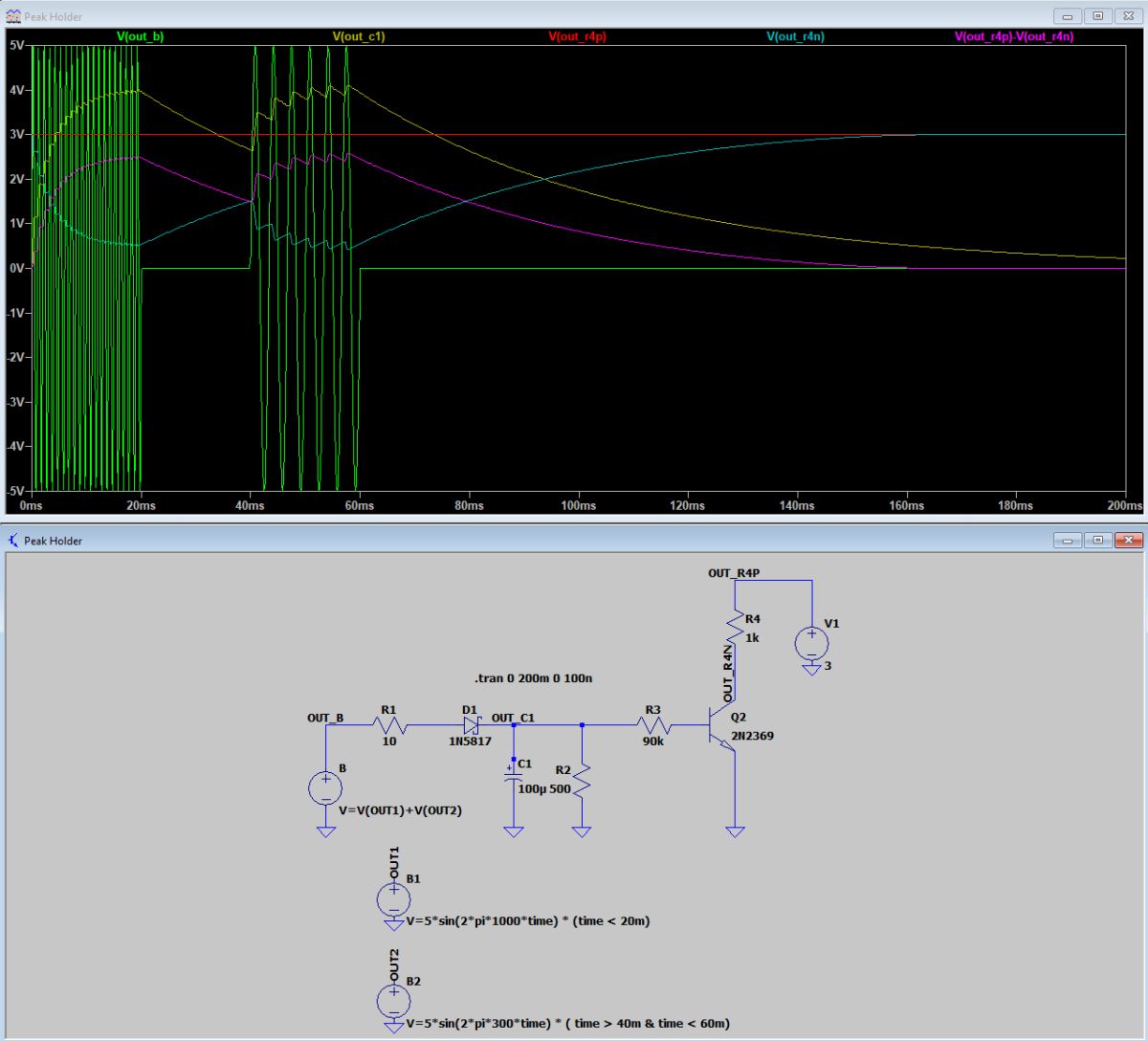Select resistor R4 symbol
Viewport: 1148px width, 1041px height.
pos(735,628)
